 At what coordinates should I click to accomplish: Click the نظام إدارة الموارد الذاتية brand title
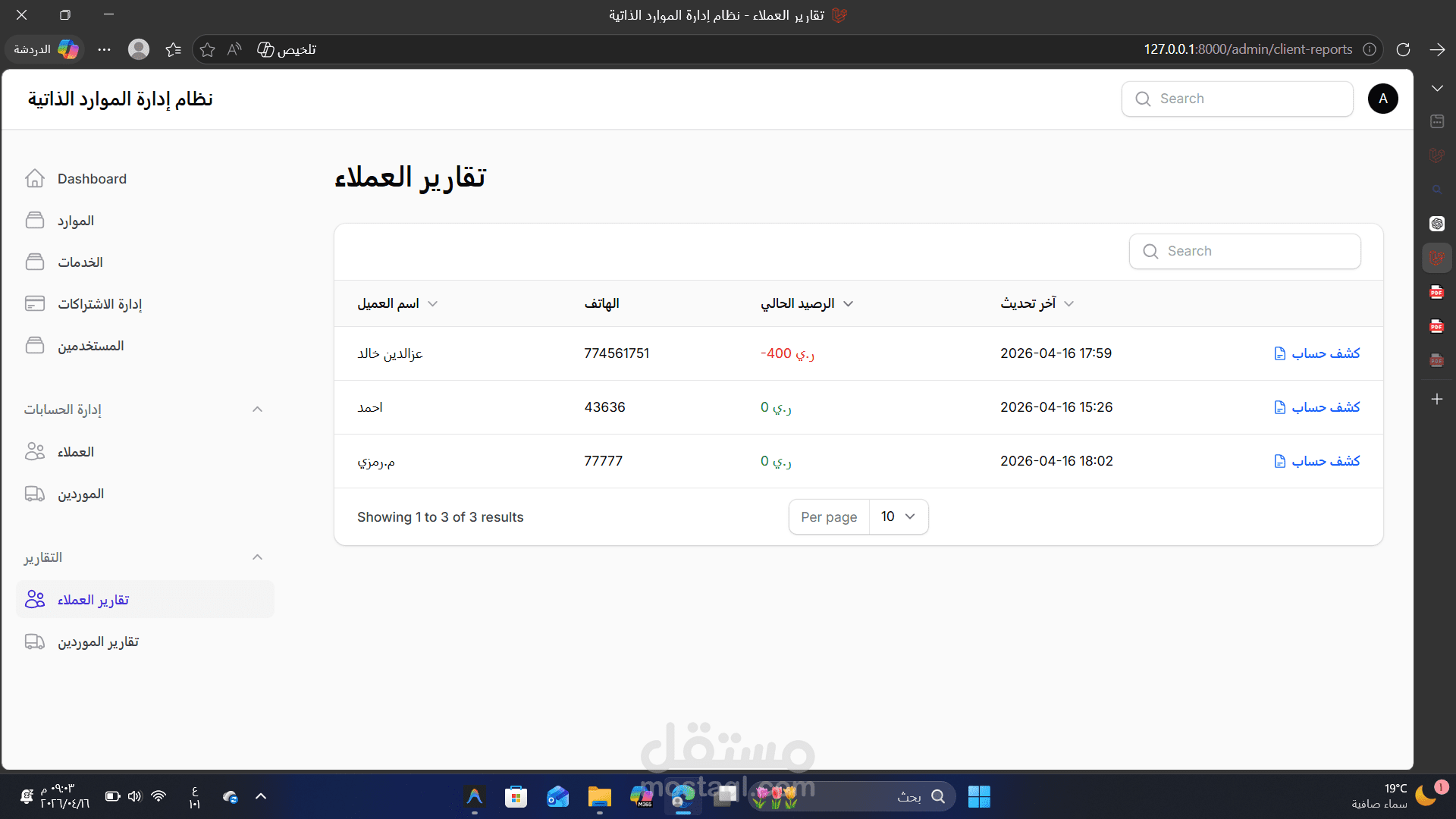(x=121, y=99)
